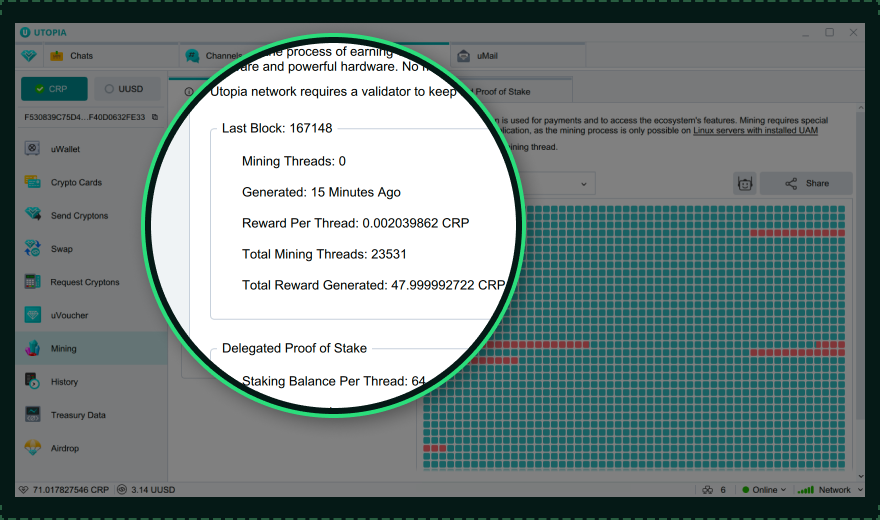The image size is (880, 520).
Task: Open the uWallet sidebar item
Action: (91, 149)
